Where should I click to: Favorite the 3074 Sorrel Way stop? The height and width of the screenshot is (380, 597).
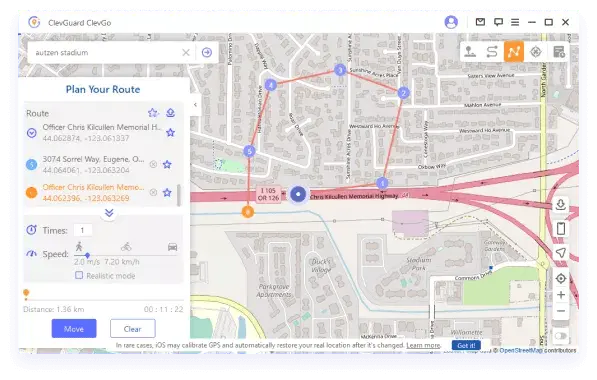tap(167, 164)
